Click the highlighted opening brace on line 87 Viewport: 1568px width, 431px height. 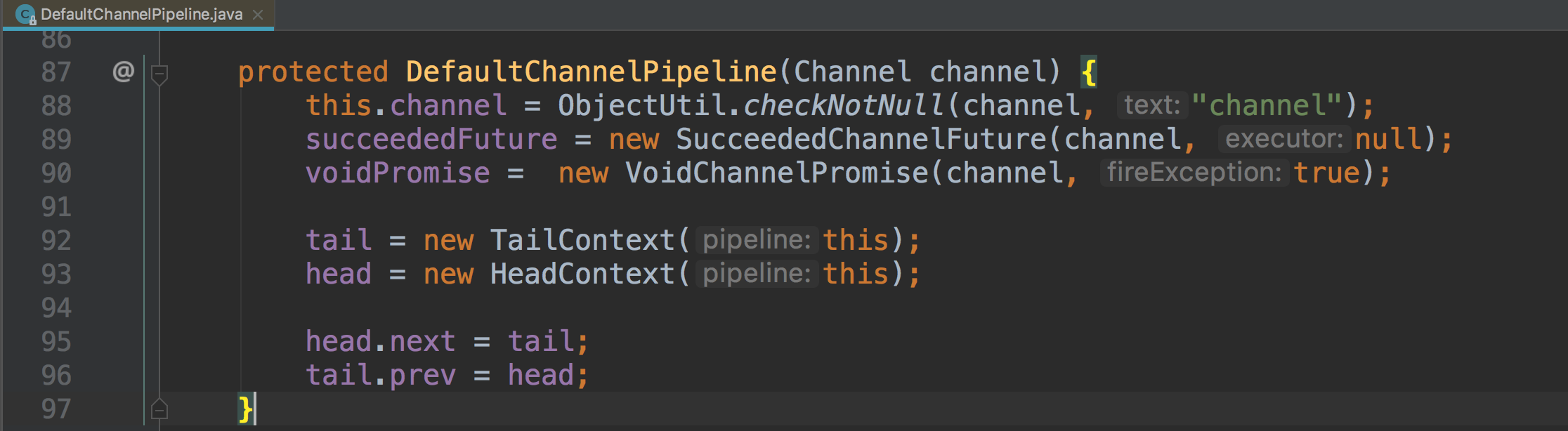coord(1089,72)
